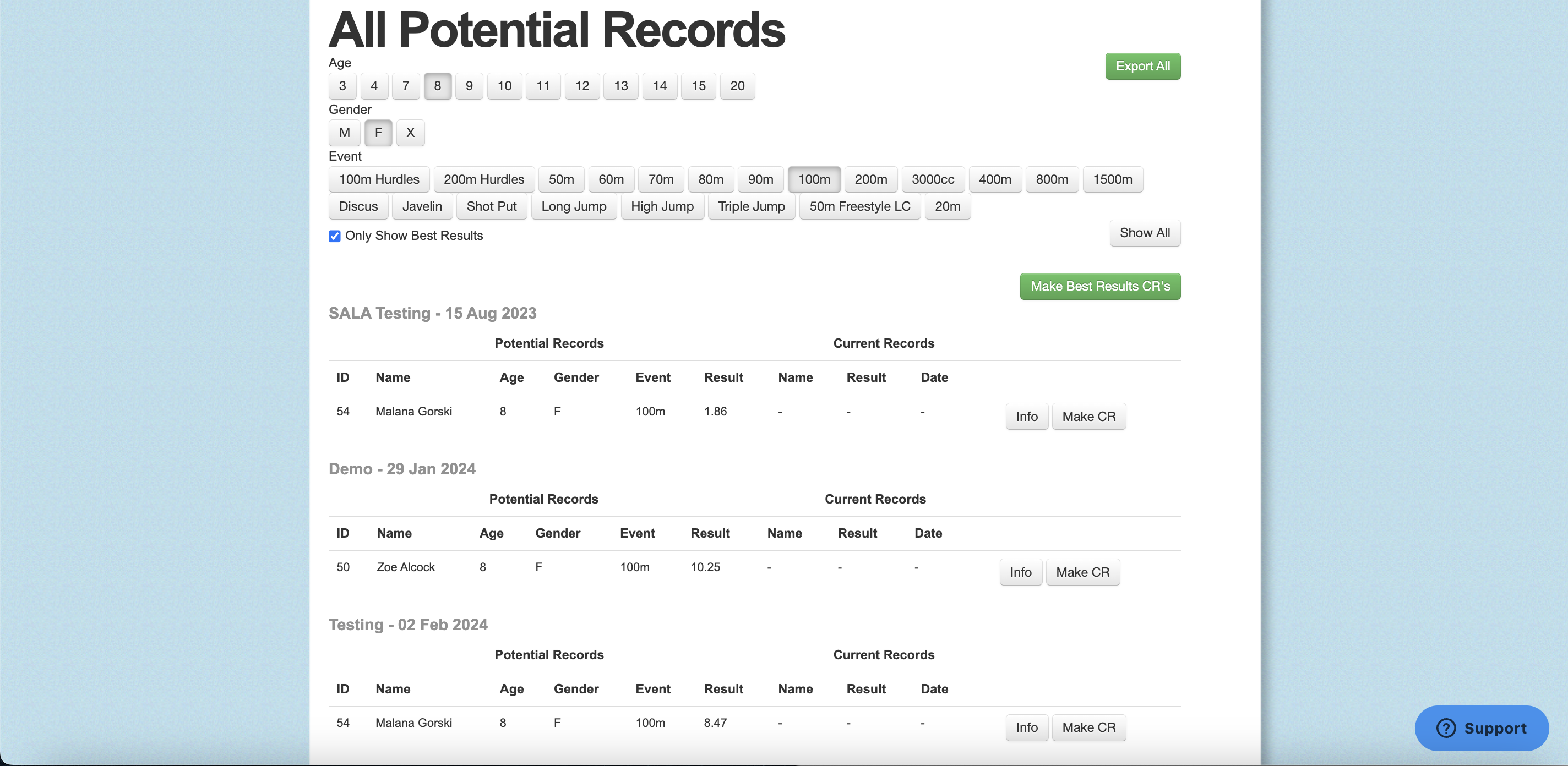Open the Support help widget
The image size is (1568, 766).
tap(1482, 728)
